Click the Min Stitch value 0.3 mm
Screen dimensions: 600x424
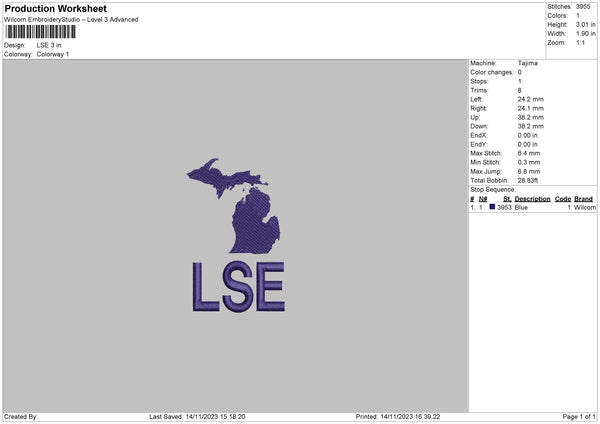tap(529, 162)
